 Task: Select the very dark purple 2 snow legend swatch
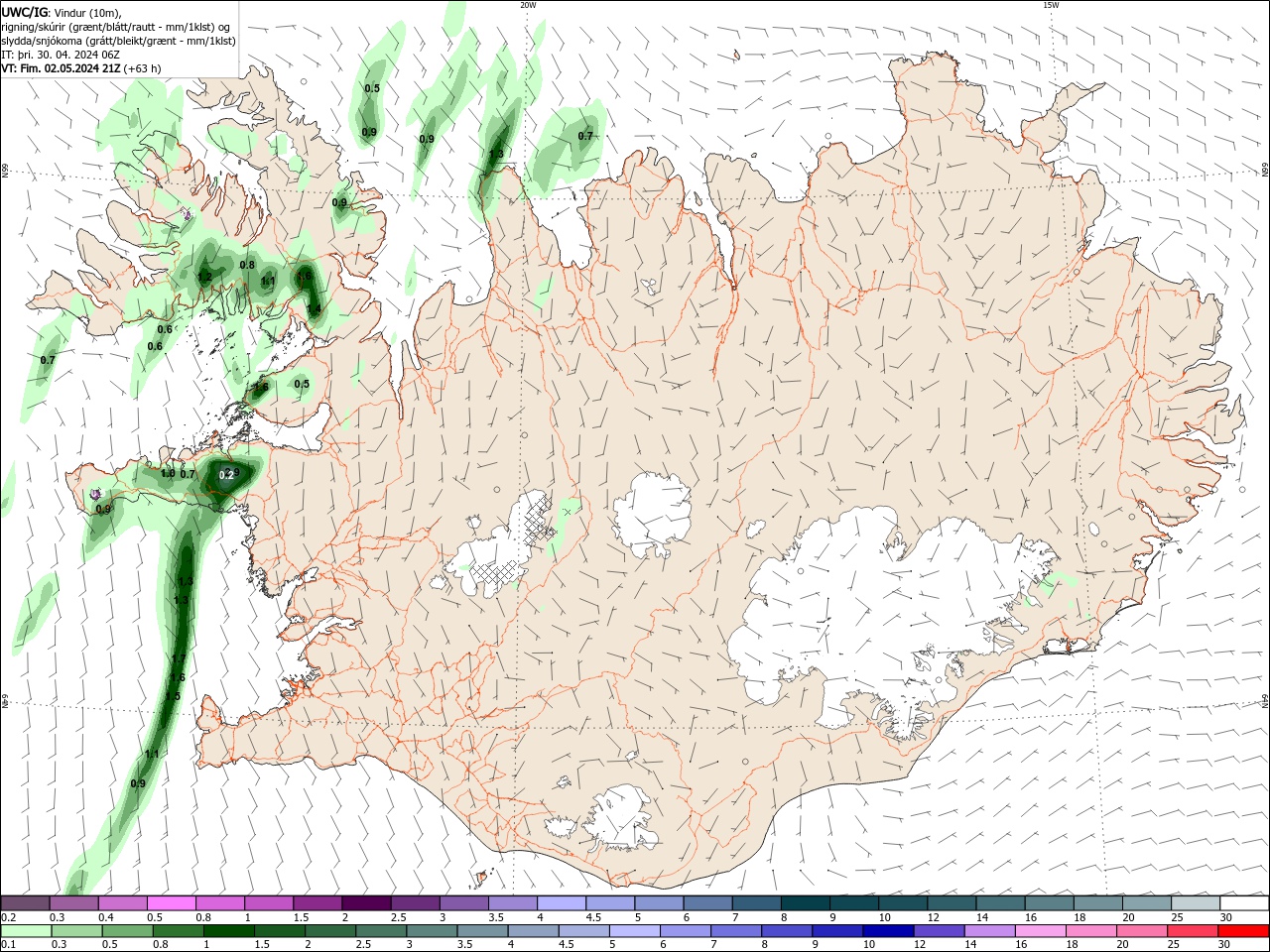pos(365,903)
